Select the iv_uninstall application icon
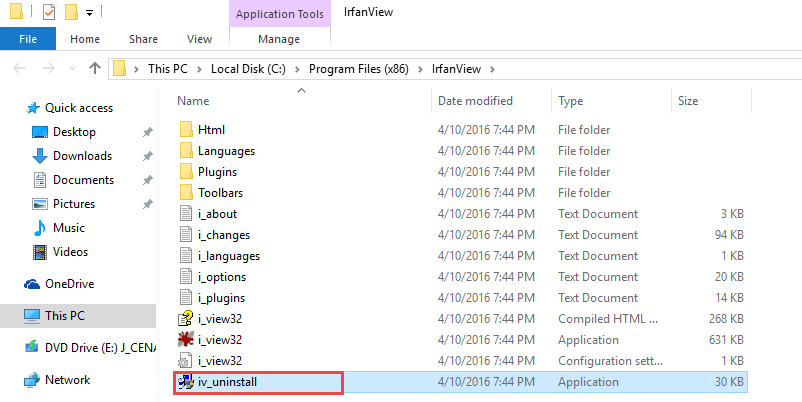The image size is (802, 402). click(x=186, y=382)
